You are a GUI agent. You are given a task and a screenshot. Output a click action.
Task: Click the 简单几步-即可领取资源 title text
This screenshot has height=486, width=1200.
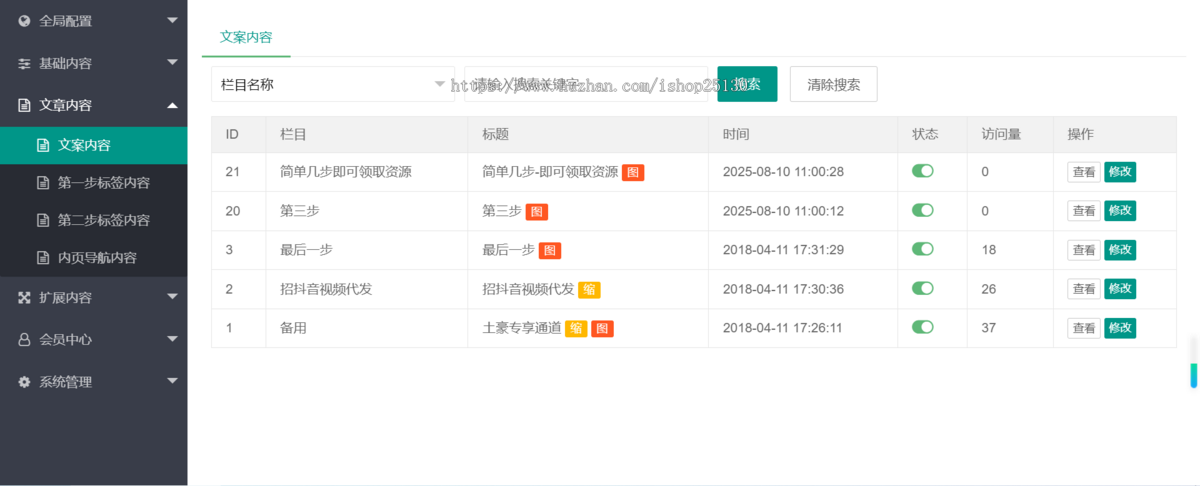550,172
